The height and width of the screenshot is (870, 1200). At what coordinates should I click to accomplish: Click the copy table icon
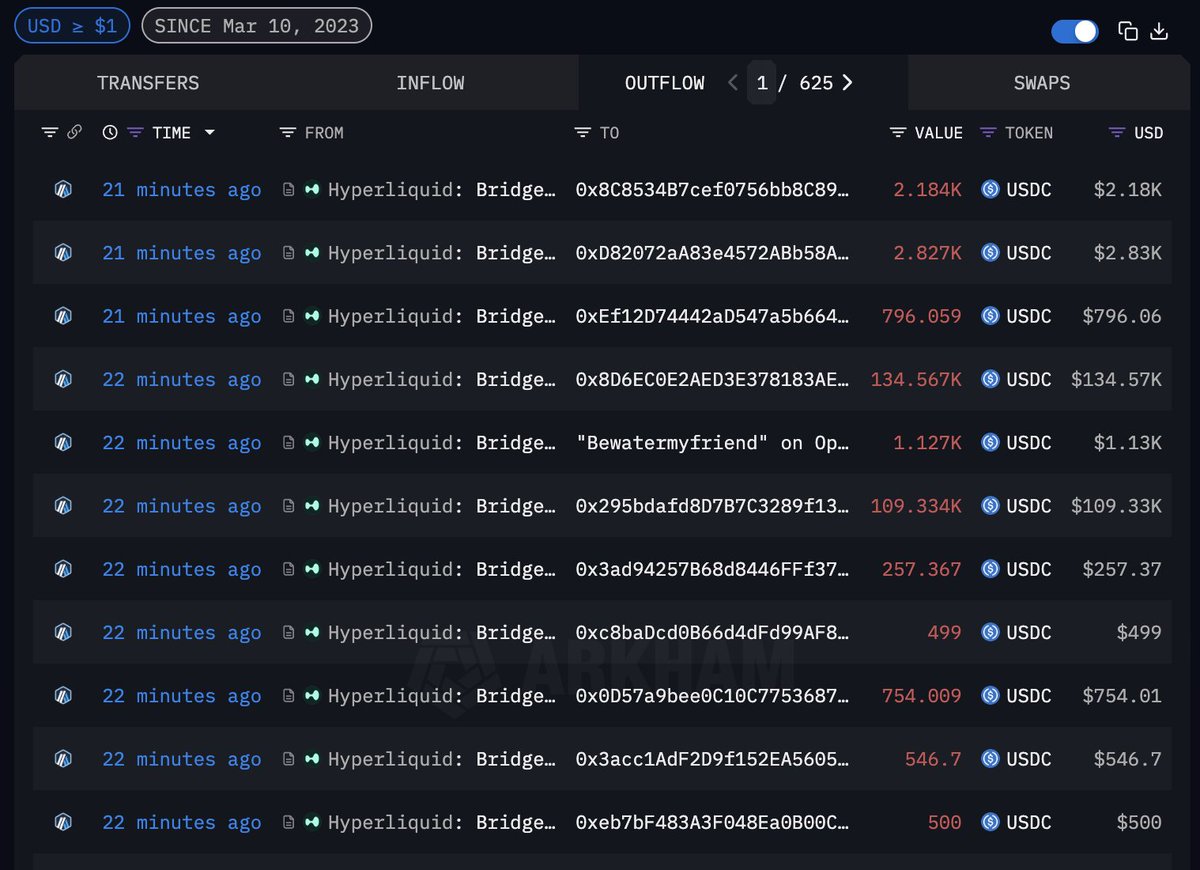[1128, 31]
